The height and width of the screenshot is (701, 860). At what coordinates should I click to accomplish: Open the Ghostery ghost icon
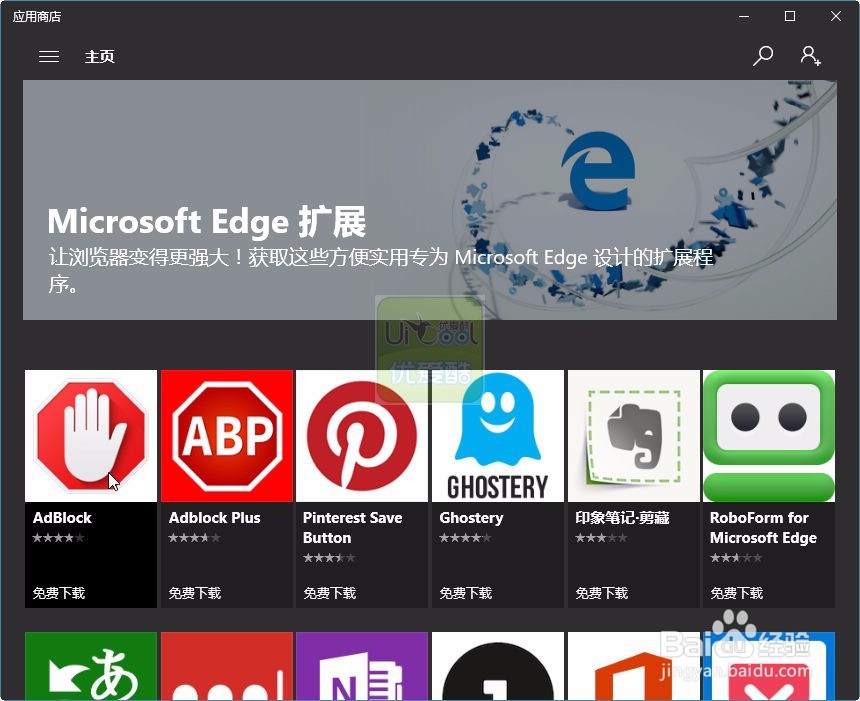click(498, 436)
